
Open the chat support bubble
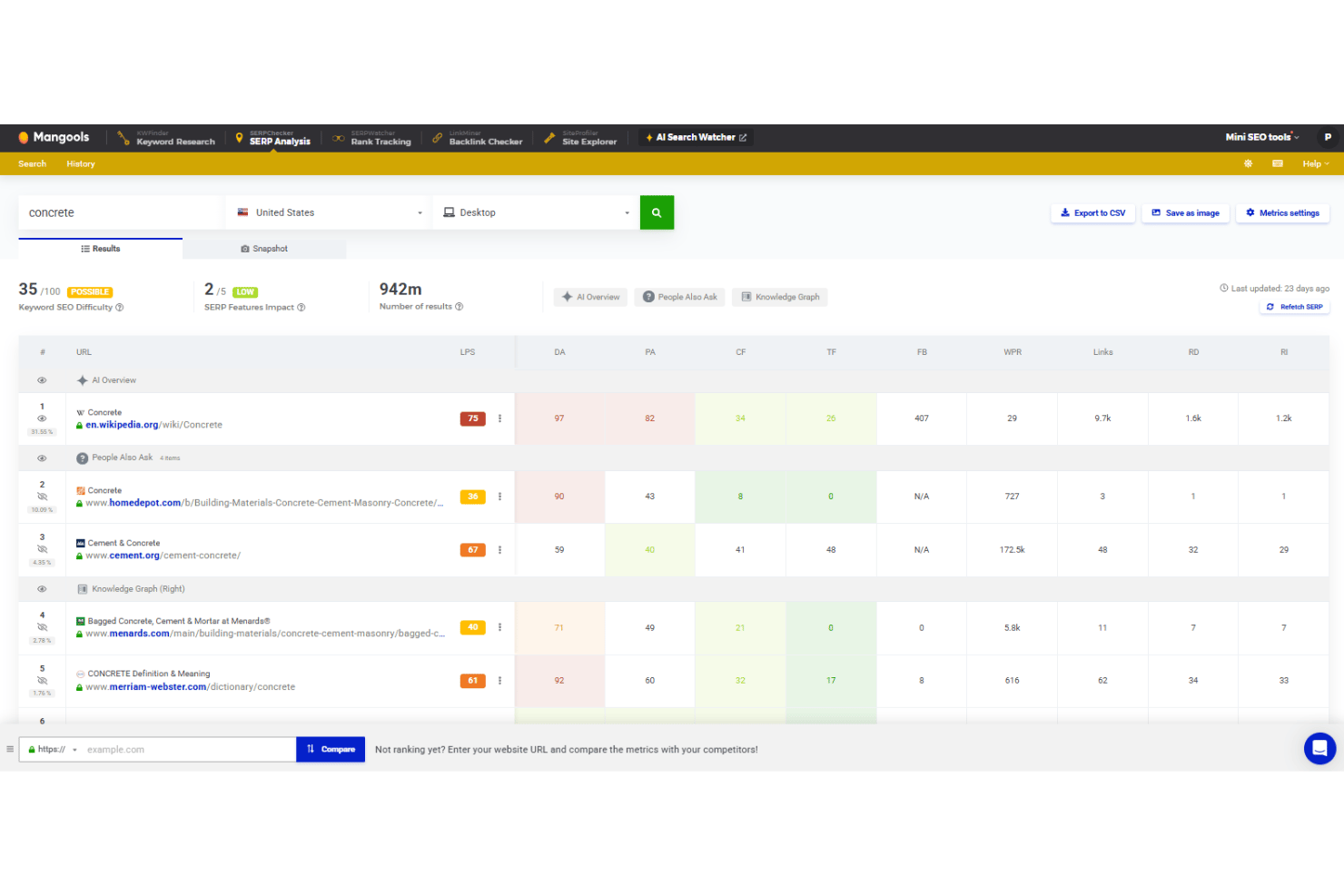click(1319, 749)
